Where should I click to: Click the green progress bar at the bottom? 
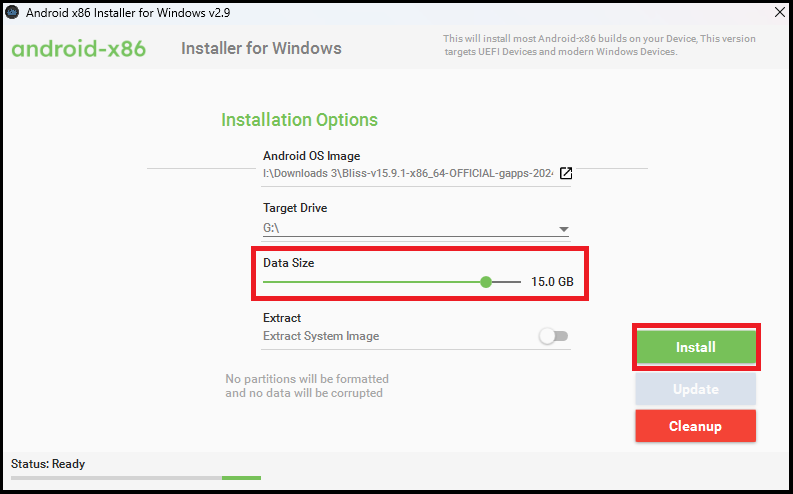click(x=241, y=478)
